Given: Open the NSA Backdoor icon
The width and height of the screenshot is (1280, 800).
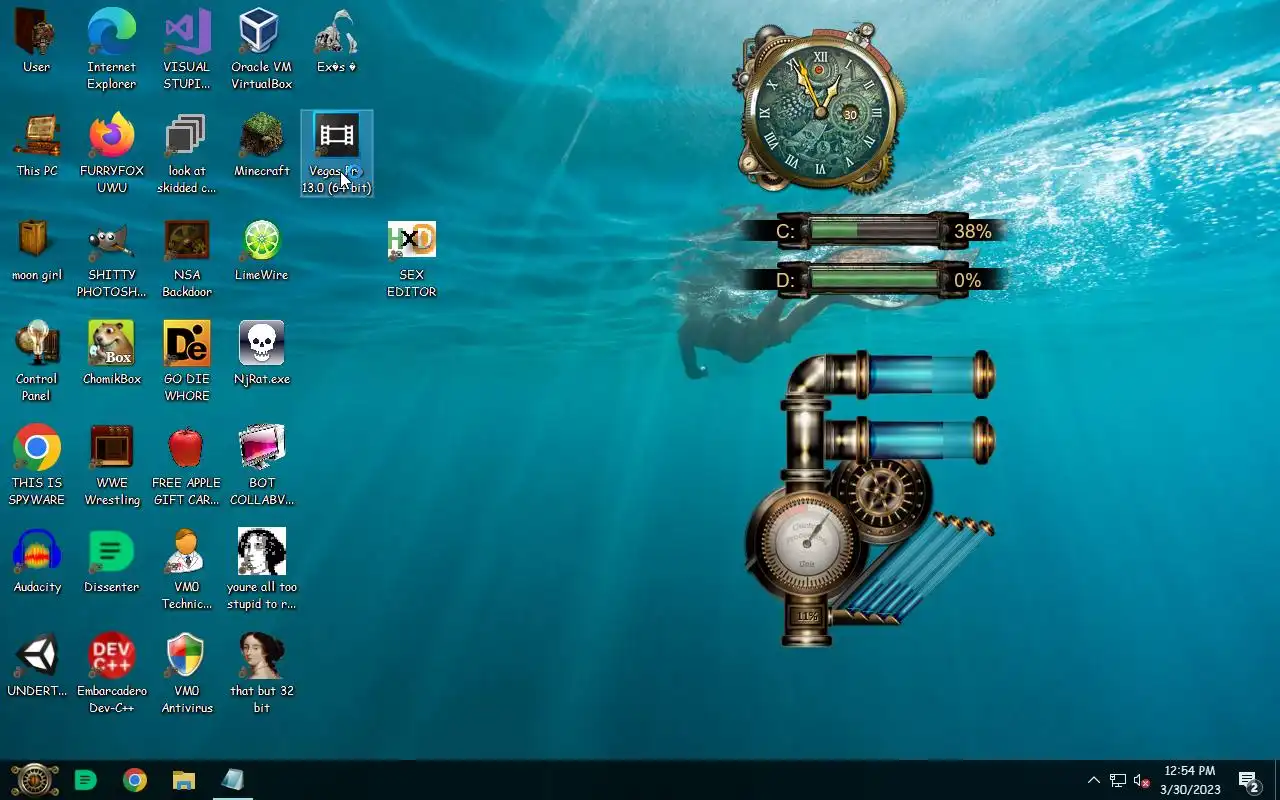Looking at the screenshot, I should (x=187, y=257).
